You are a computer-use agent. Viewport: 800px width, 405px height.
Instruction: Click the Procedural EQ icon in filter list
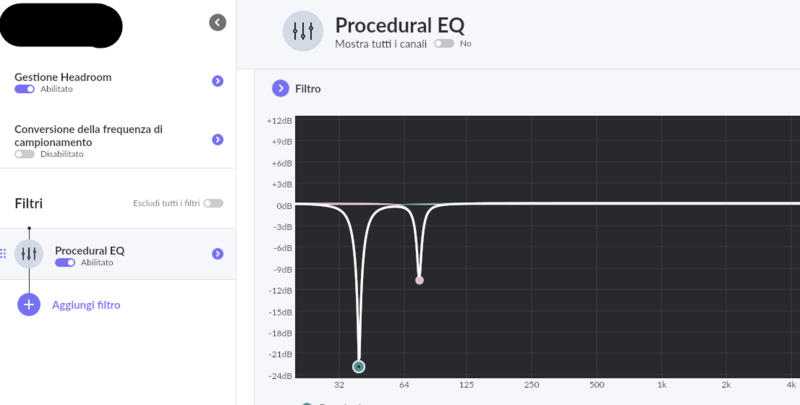pos(29,254)
